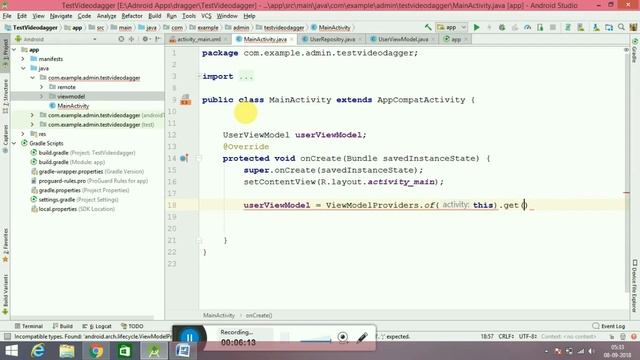Open Project Structure toolbar icon
This screenshot has width=640, height=360.
609,27
